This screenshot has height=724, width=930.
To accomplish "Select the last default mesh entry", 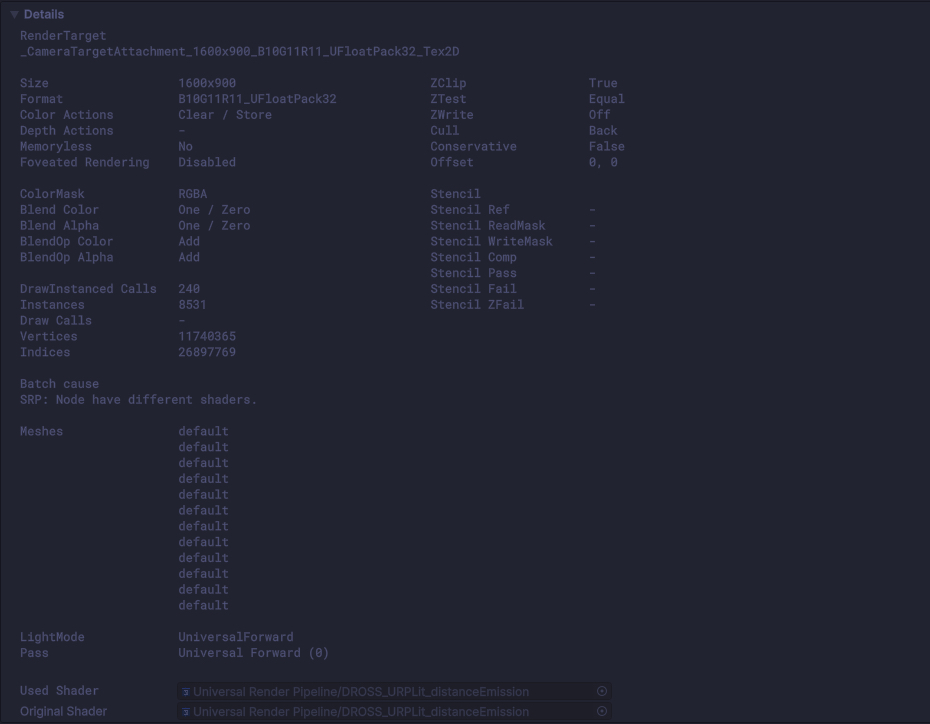I will 203,605.
